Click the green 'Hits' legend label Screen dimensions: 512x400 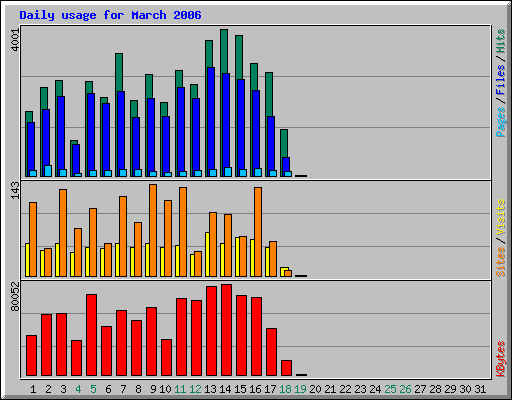pyautogui.click(x=500, y=41)
